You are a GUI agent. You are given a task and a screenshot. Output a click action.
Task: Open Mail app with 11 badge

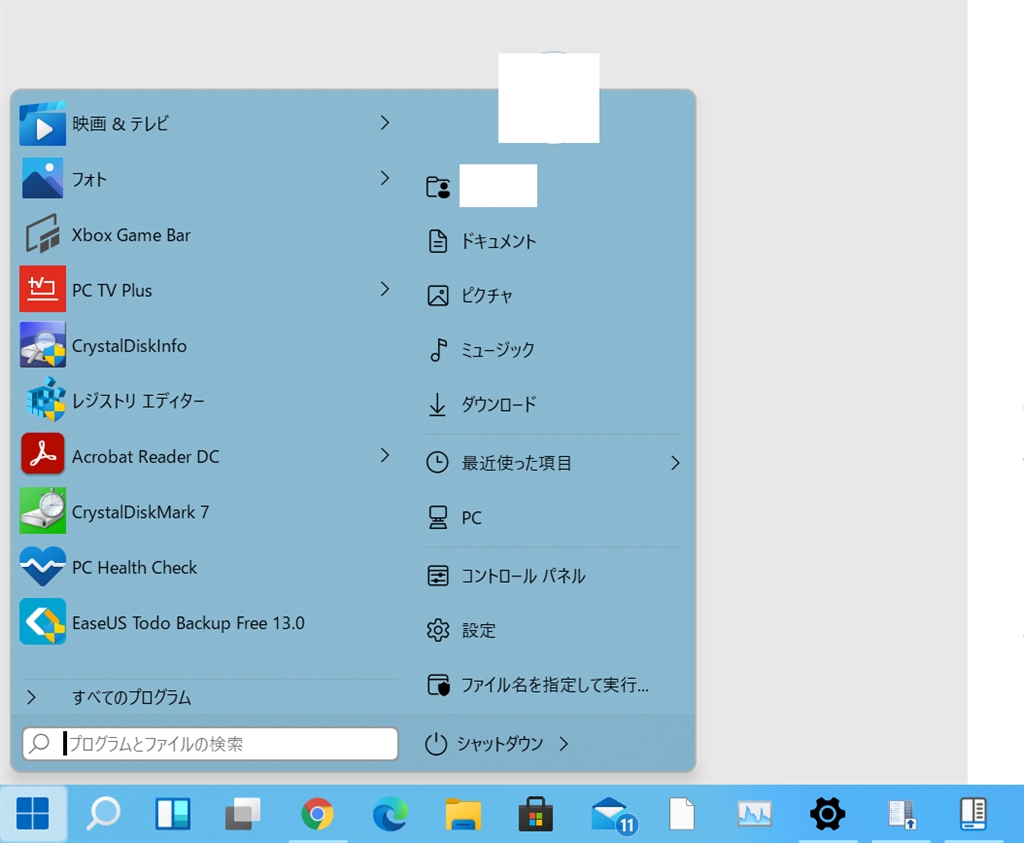tap(613, 816)
